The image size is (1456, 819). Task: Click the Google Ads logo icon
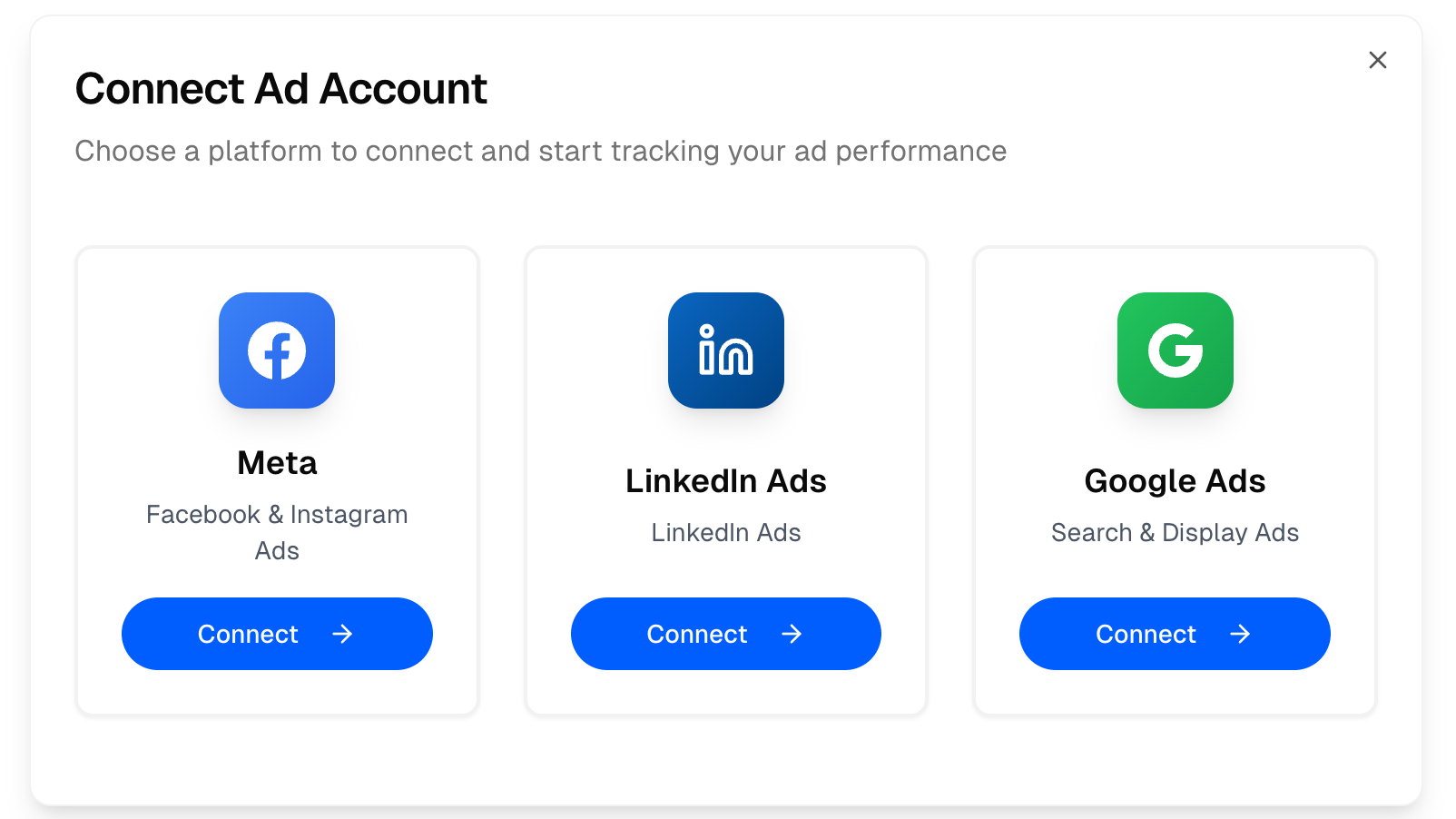[1175, 350]
